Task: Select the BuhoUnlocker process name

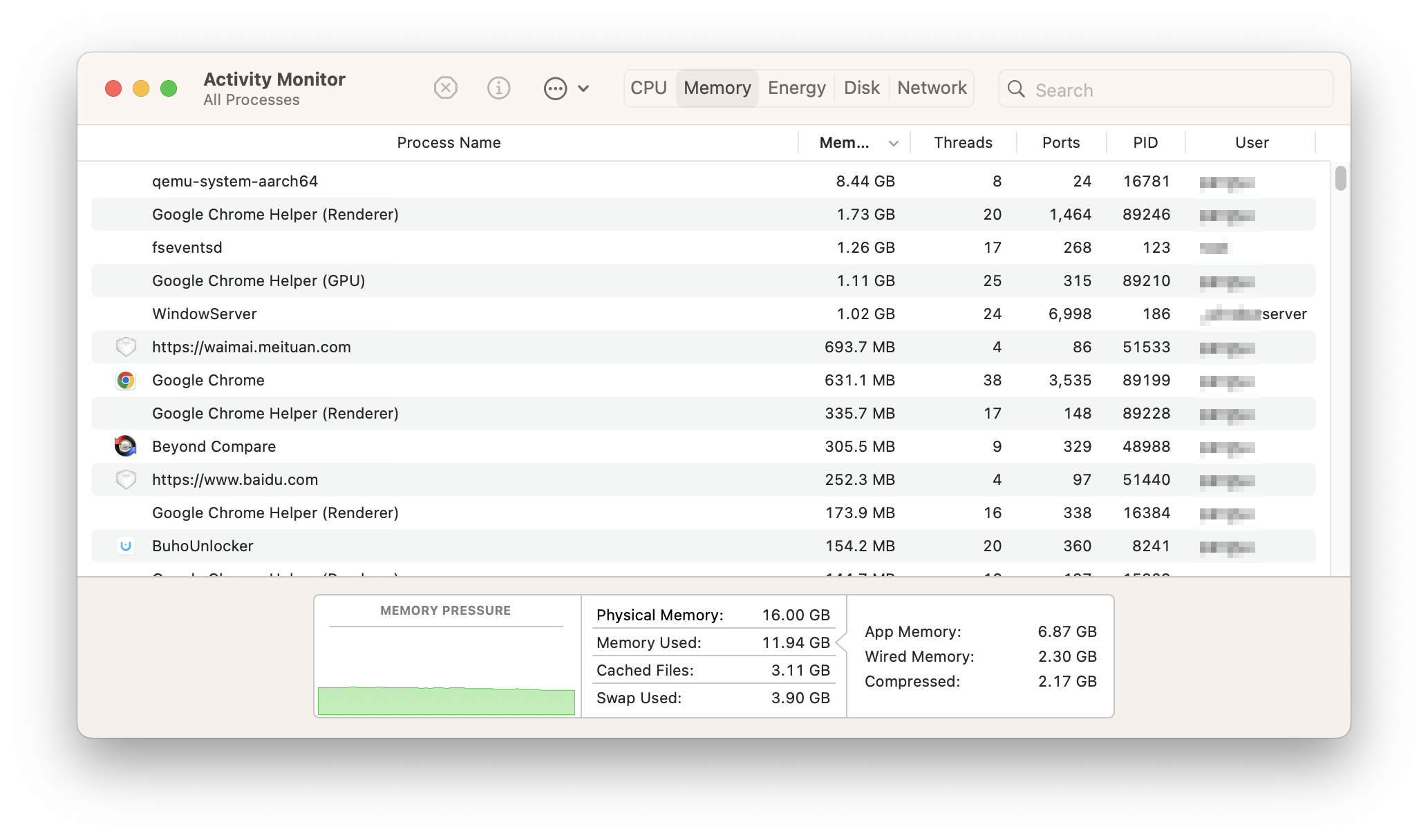Action: point(203,546)
